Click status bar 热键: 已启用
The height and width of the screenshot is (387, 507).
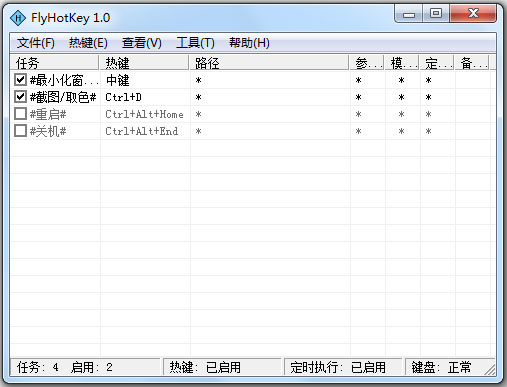point(222,367)
